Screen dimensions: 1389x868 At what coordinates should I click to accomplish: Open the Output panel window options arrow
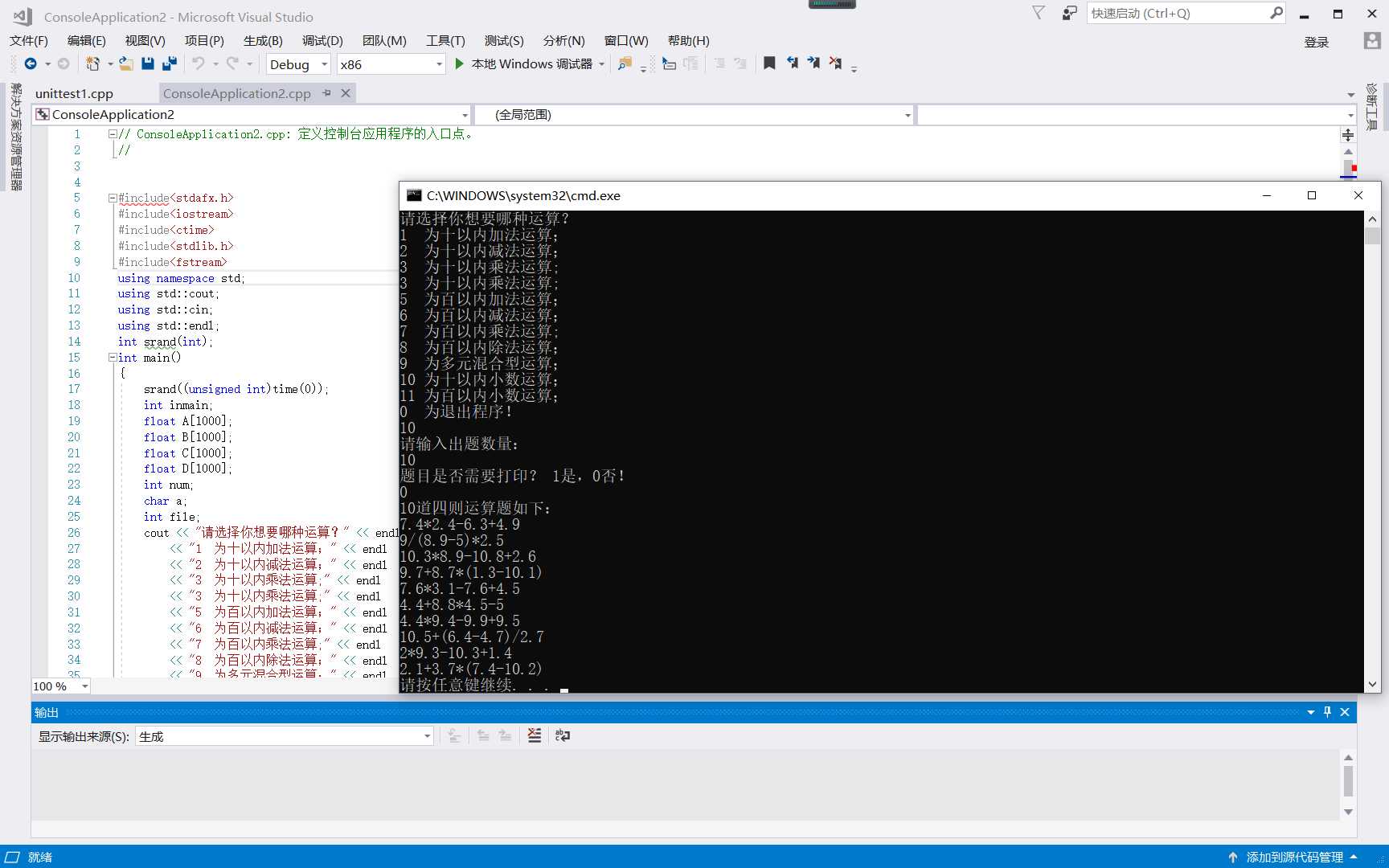pyautogui.click(x=1311, y=712)
